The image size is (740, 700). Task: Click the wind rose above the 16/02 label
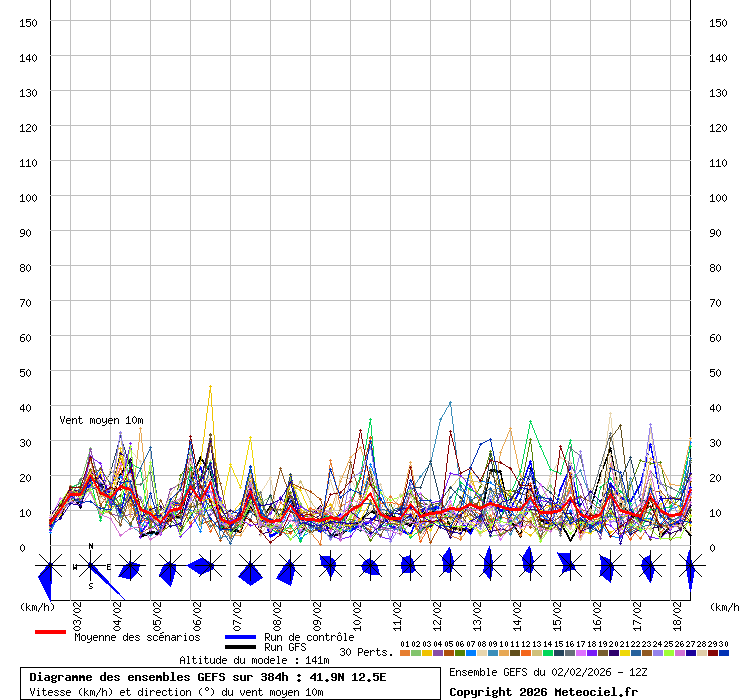click(x=608, y=566)
